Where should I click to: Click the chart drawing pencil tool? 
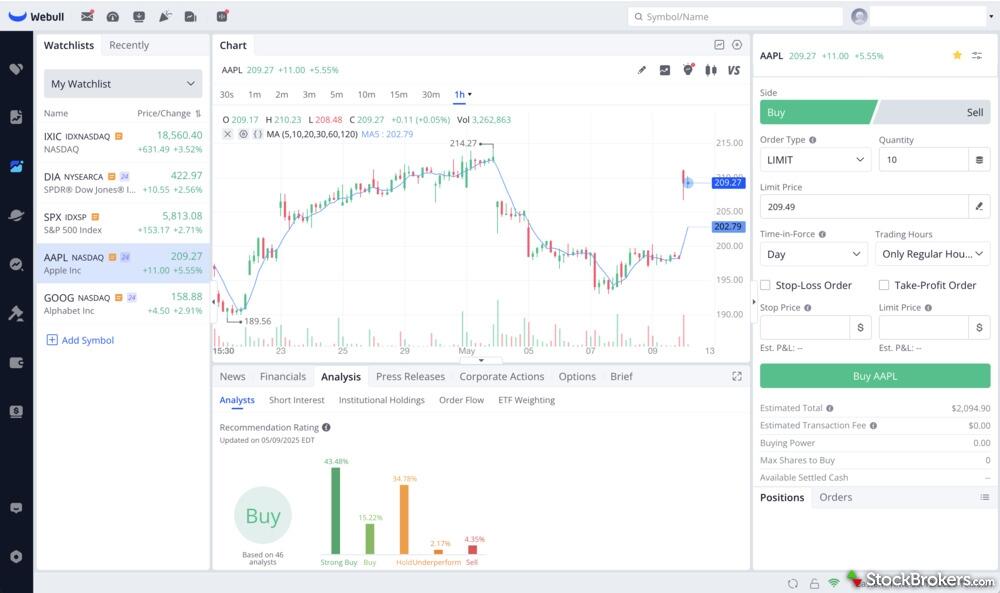(642, 70)
